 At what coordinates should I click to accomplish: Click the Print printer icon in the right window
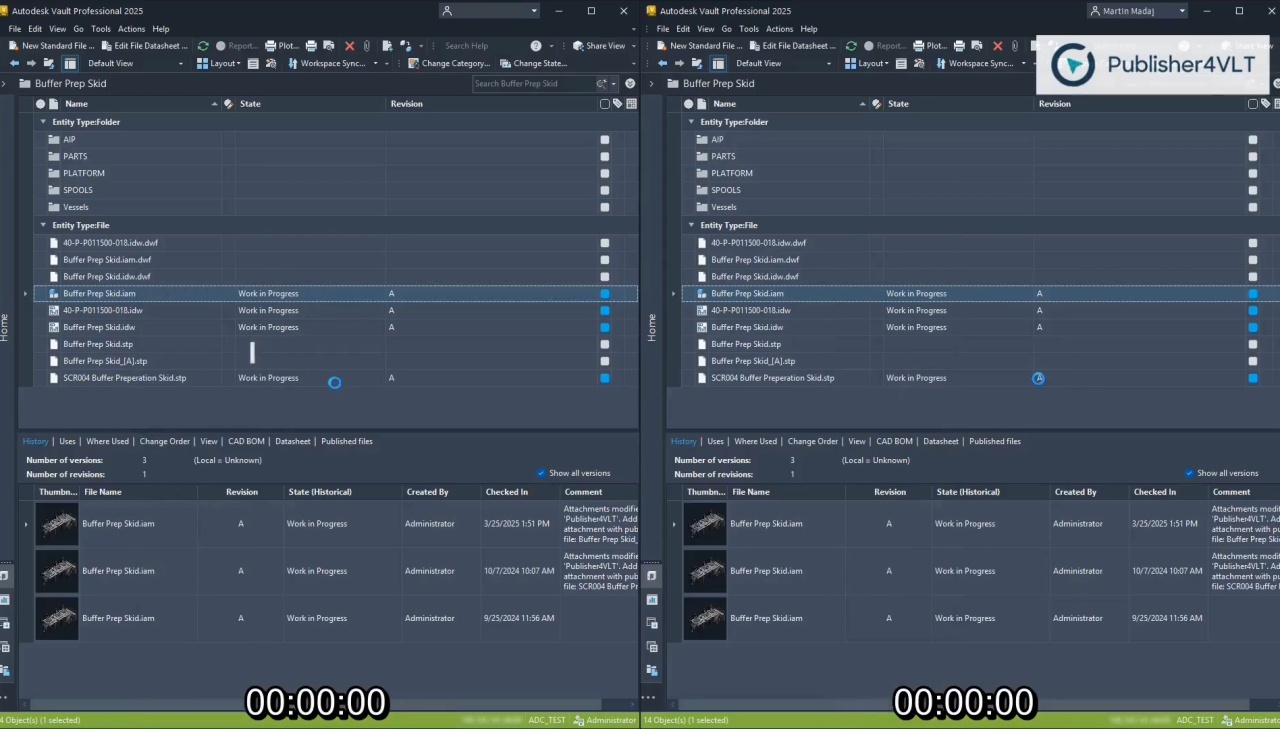click(959, 46)
